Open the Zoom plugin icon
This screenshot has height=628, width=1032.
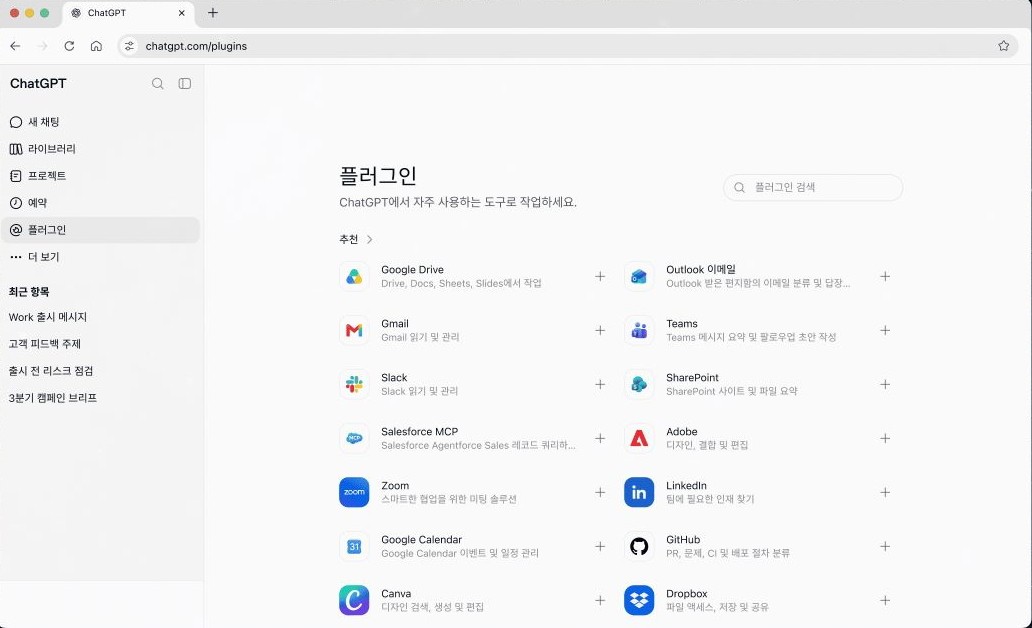click(354, 492)
